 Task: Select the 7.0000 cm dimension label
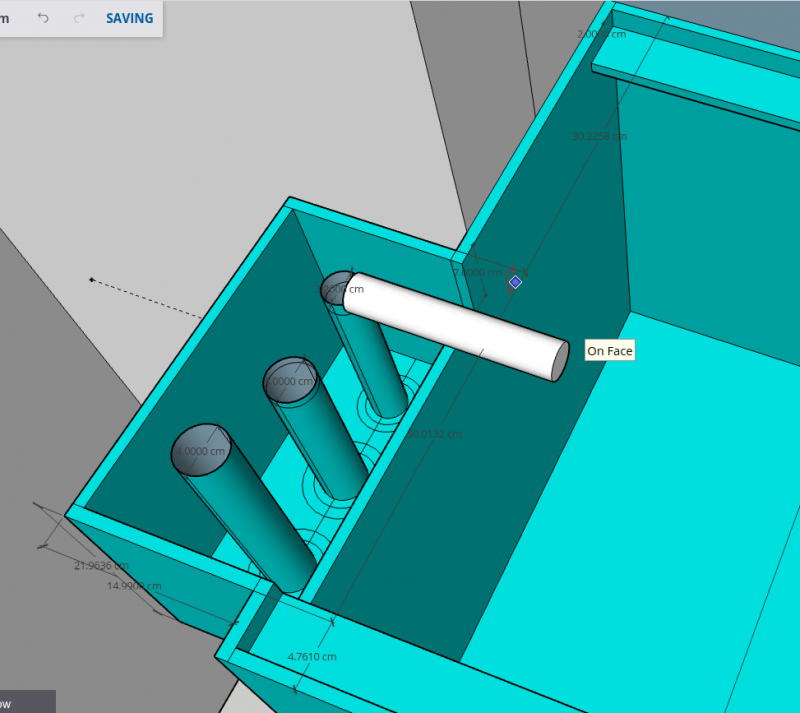478,273
